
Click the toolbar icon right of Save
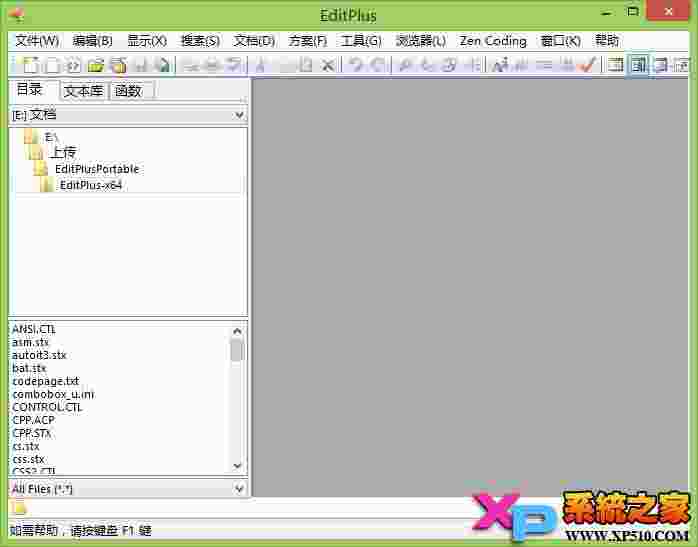coord(163,65)
